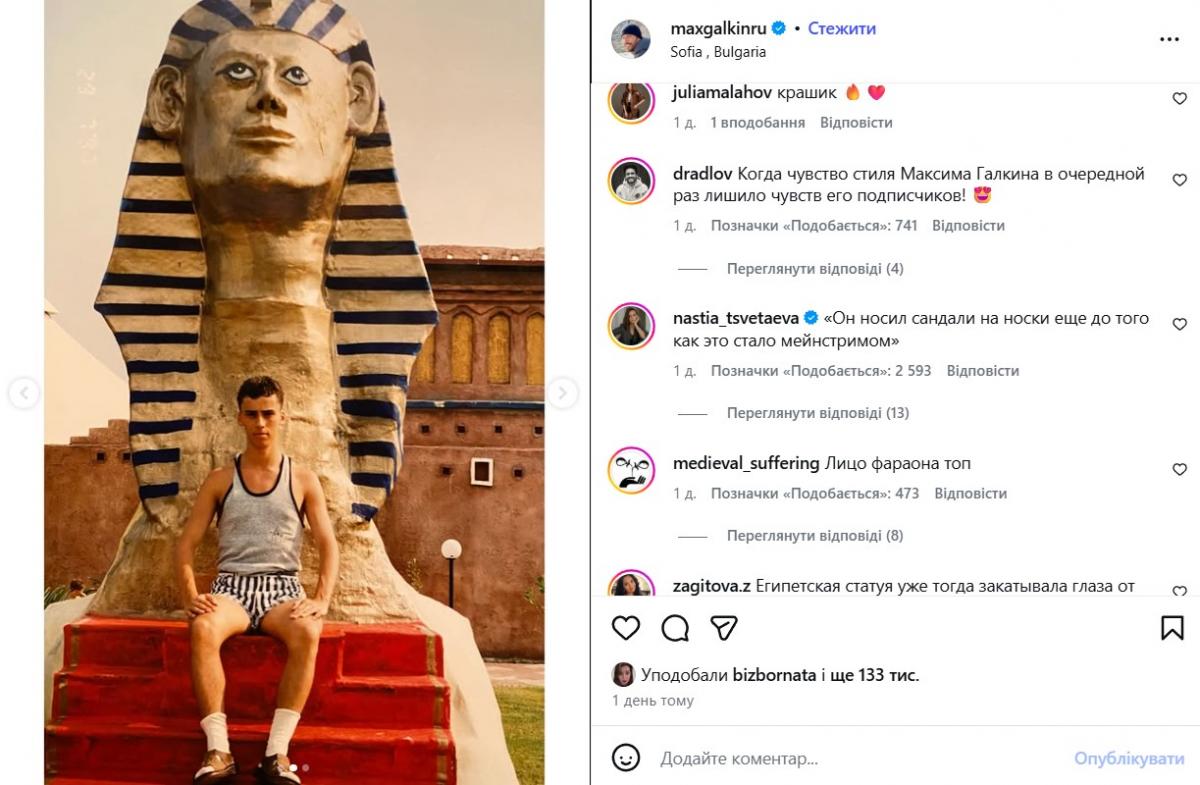
Task: Like the comment by medieval_suffering
Action: coord(1179,470)
